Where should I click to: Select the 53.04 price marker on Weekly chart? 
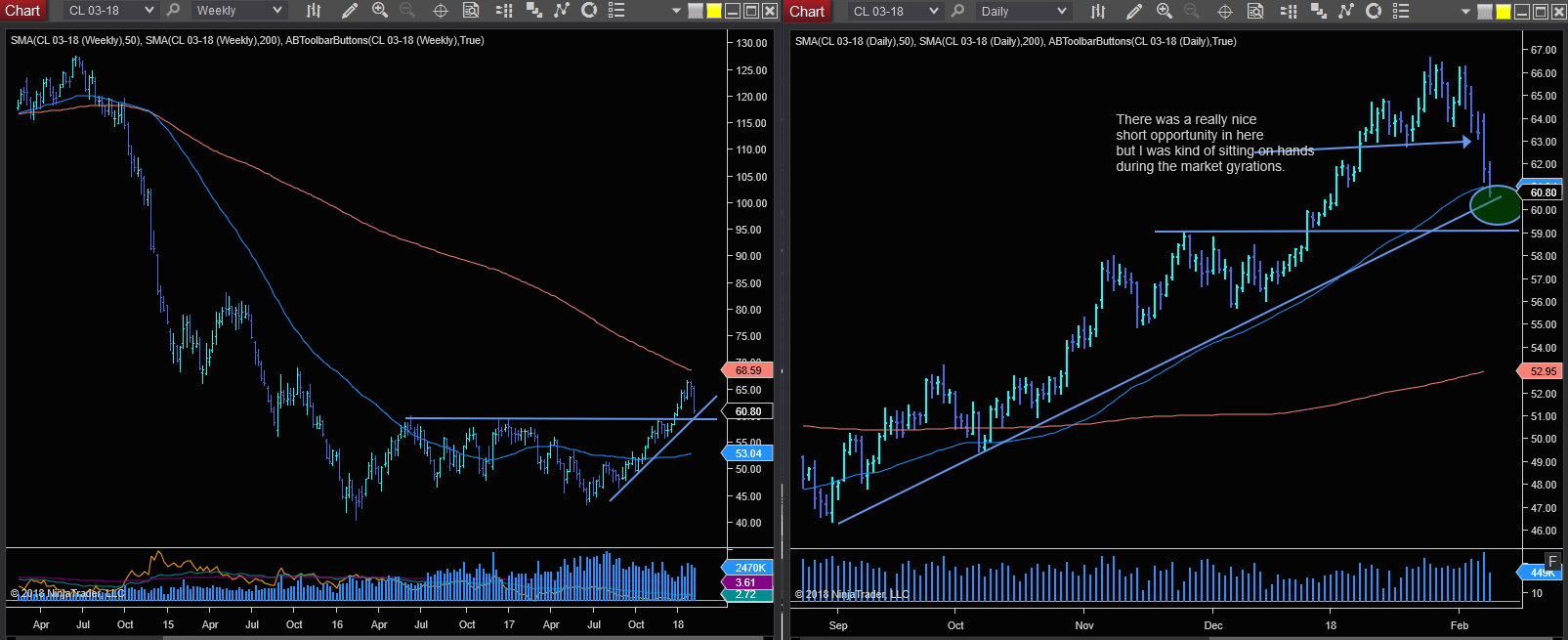(x=747, y=453)
